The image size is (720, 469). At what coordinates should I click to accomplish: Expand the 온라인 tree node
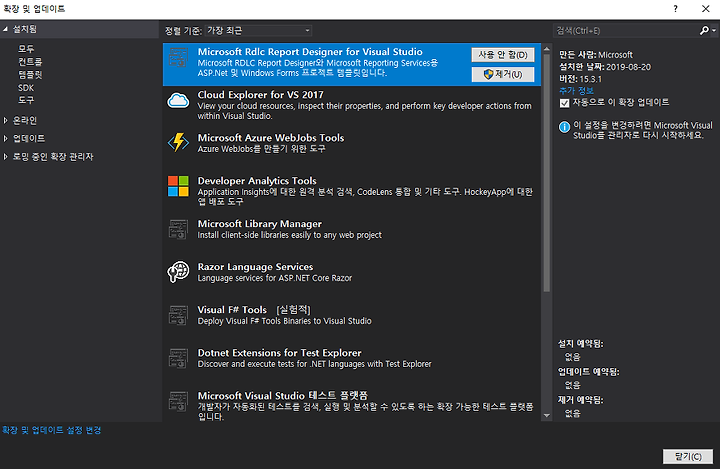tap(6, 120)
